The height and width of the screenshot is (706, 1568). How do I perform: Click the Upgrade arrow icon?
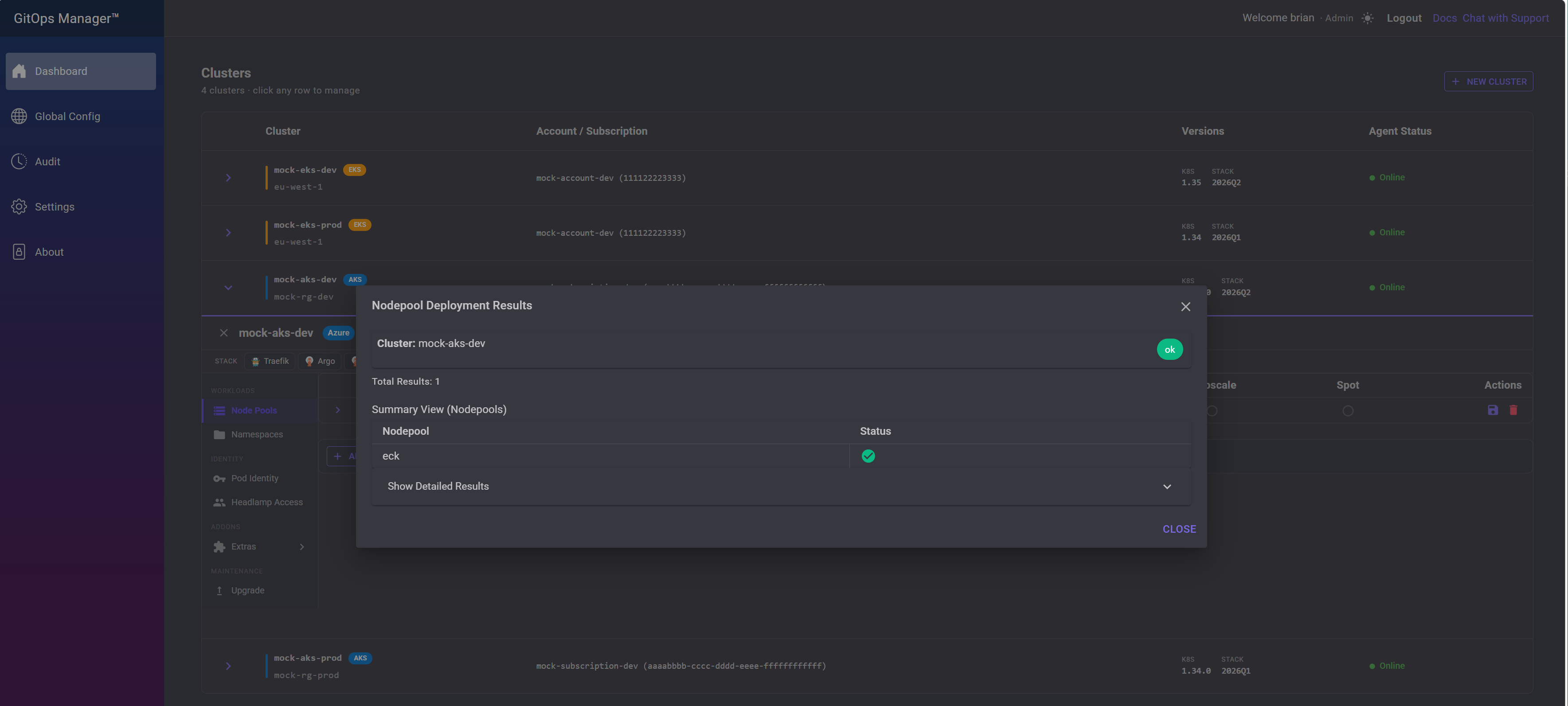pos(219,590)
